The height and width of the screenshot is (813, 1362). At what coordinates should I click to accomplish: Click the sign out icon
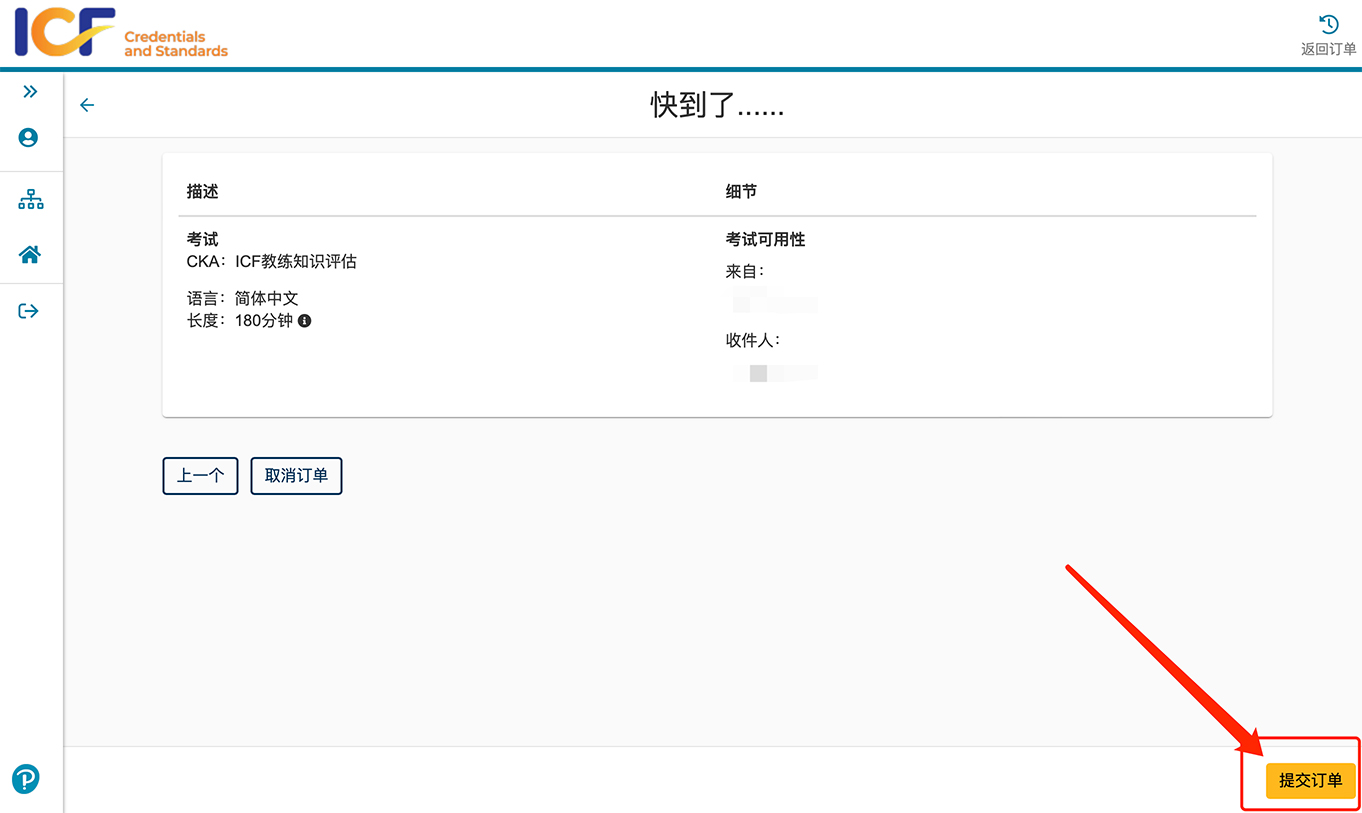pos(28,311)
